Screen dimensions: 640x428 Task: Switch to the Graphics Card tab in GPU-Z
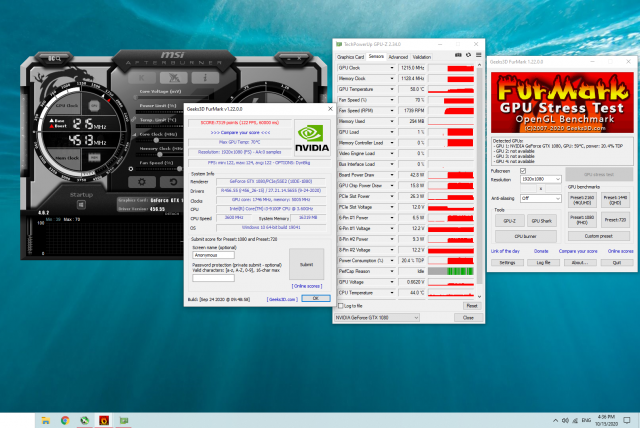350,57
